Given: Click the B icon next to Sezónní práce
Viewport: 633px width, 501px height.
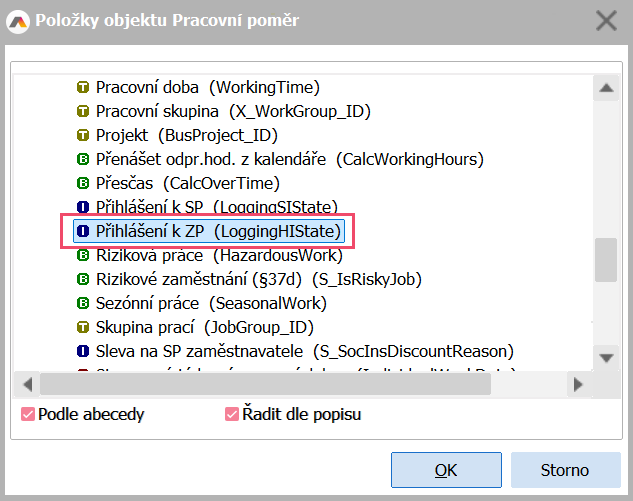Looking at the screenshot, I should [84, 303].
